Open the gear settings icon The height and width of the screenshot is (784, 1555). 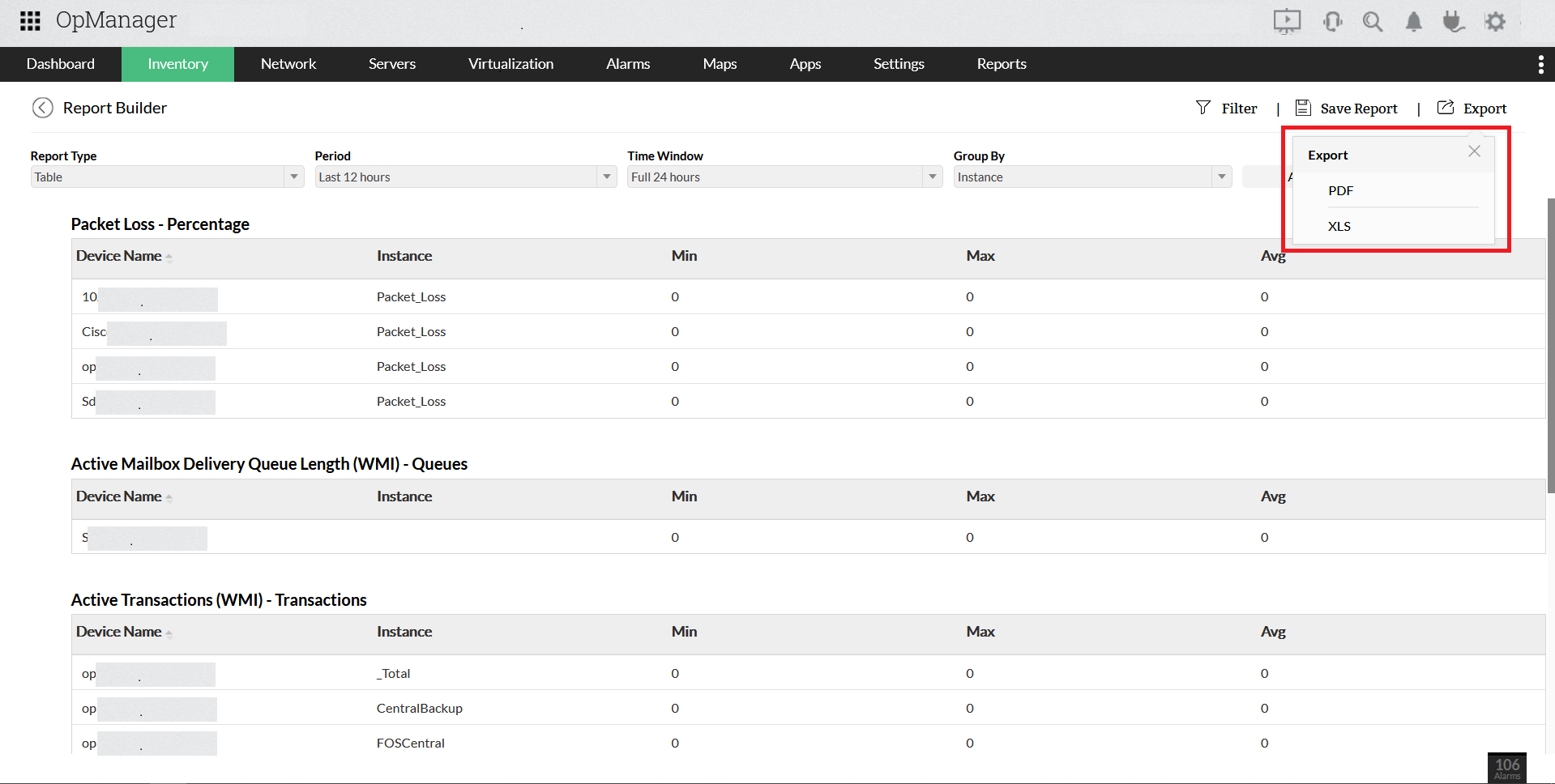pos(1495,22)
